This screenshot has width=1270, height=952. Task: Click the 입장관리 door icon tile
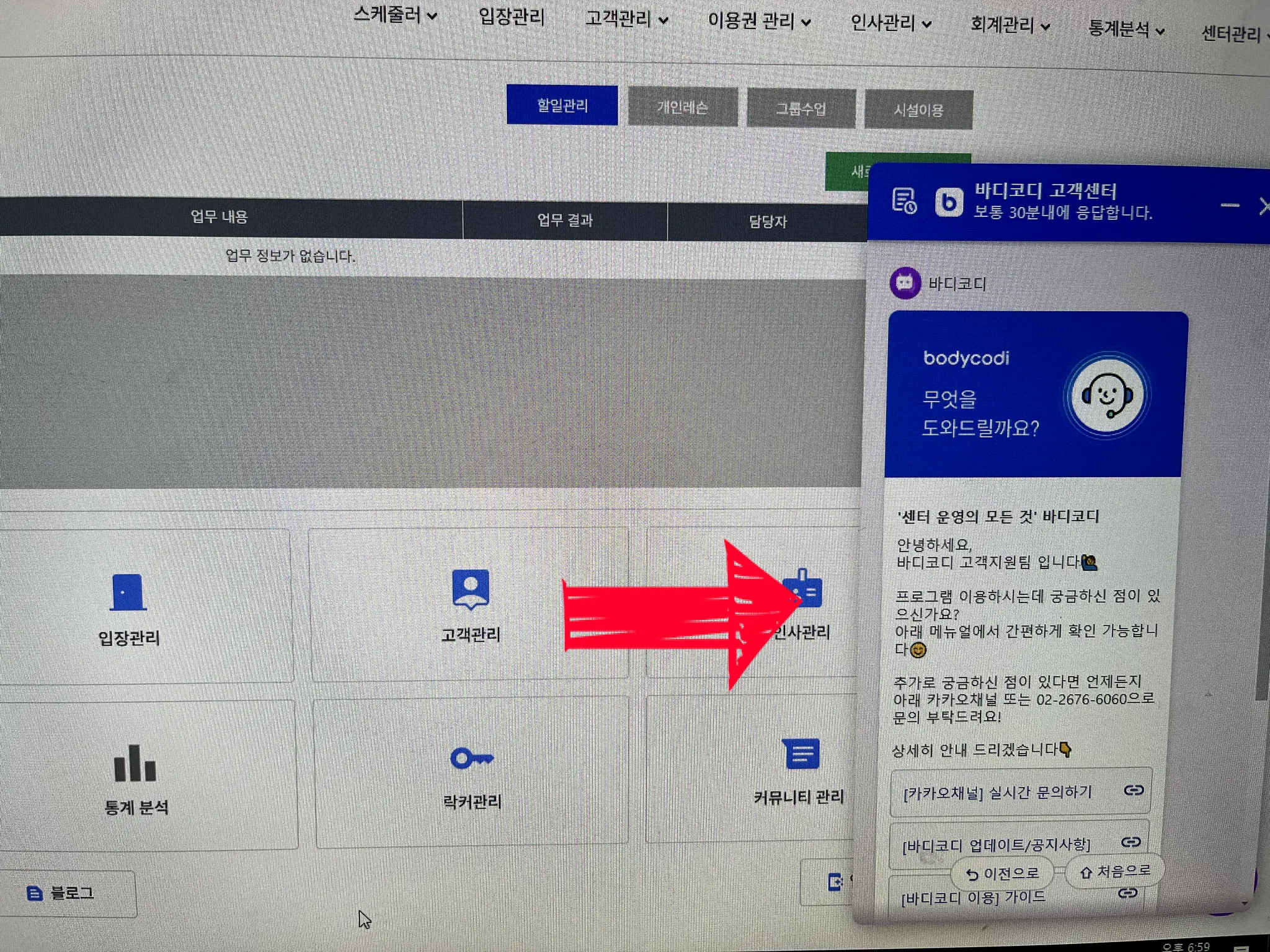128,593
